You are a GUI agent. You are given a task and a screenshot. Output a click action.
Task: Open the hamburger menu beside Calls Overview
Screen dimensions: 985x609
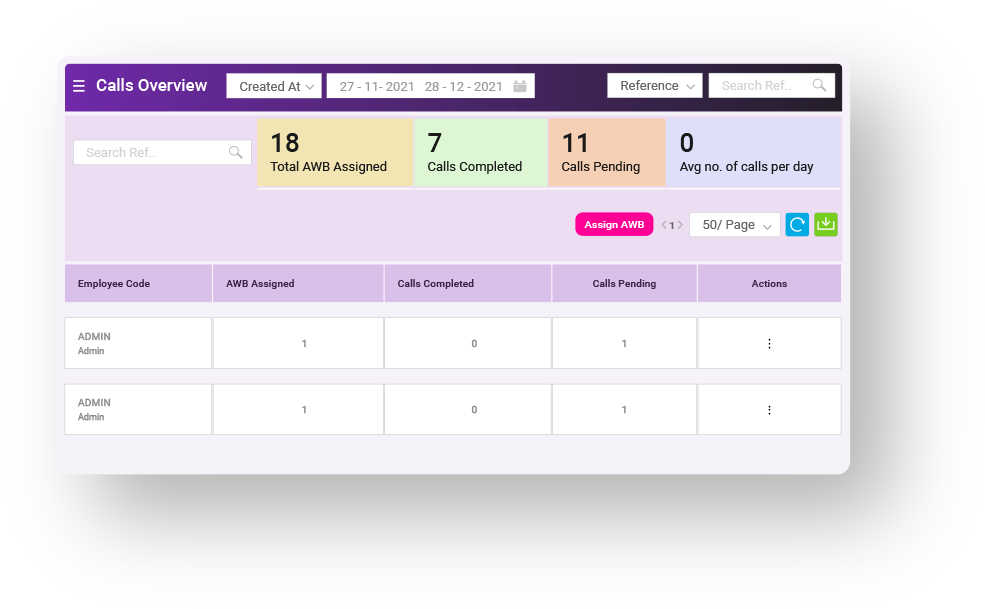tap(79, 86)
